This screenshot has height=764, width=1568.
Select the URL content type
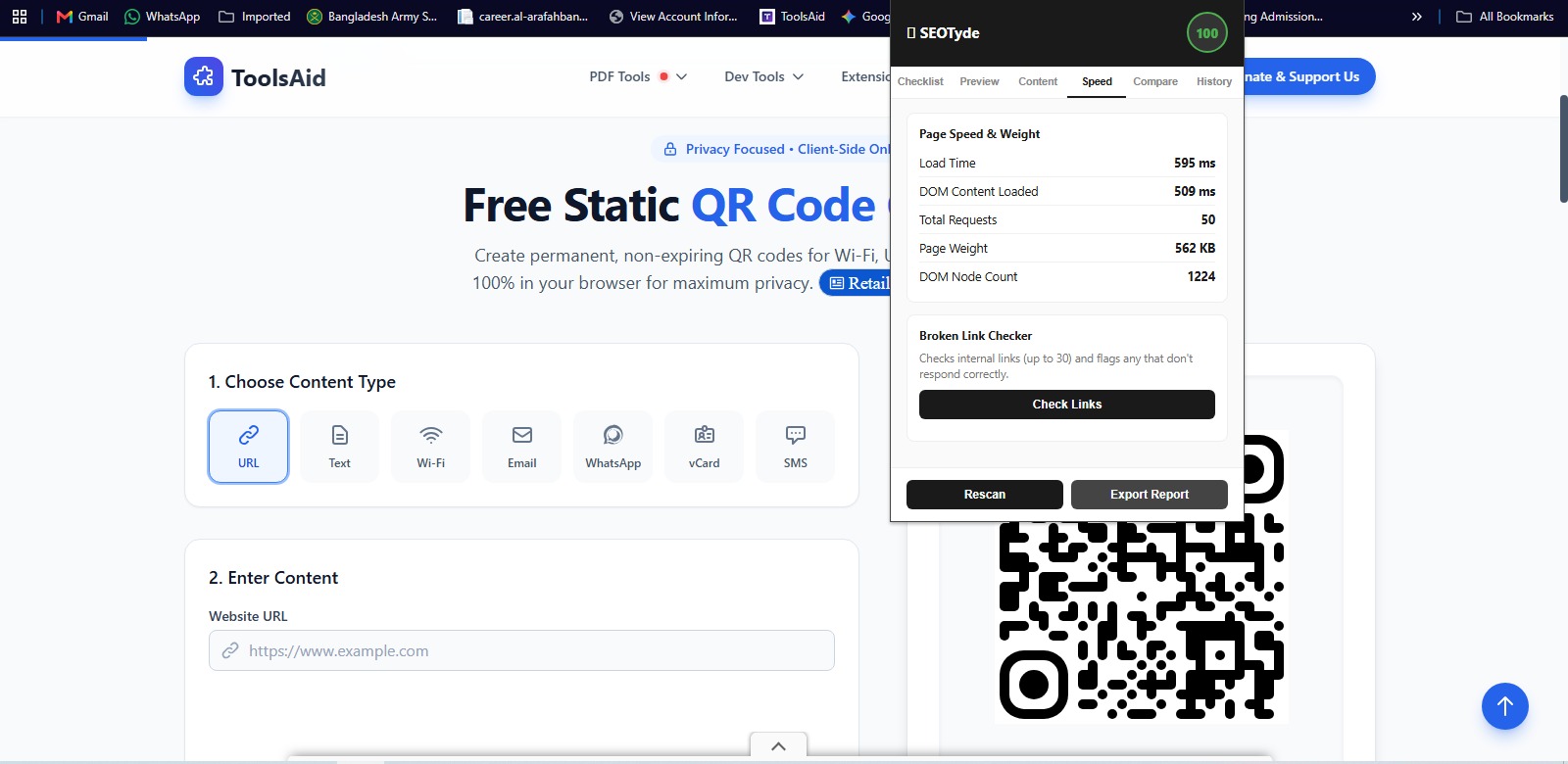point(249,447)
